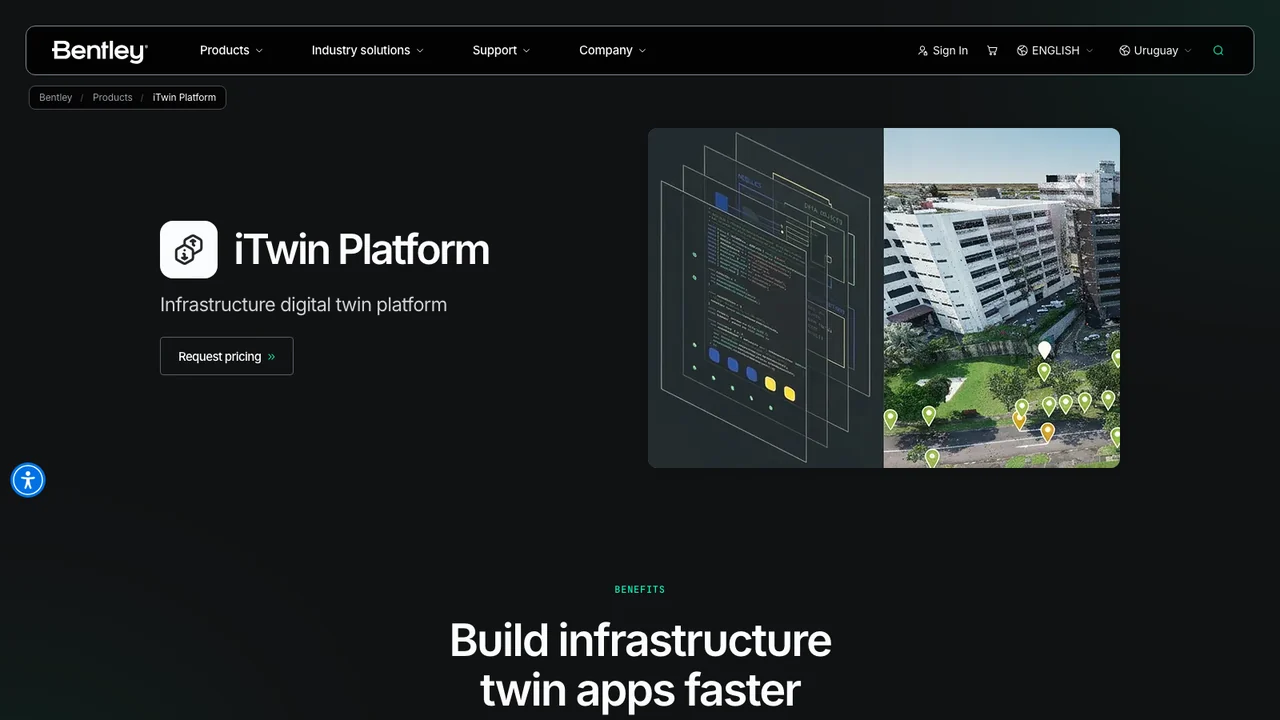Click the globe icon next to ENGLISH
Viewport: 1280px width, 720px height.
tap(1022, 50)
